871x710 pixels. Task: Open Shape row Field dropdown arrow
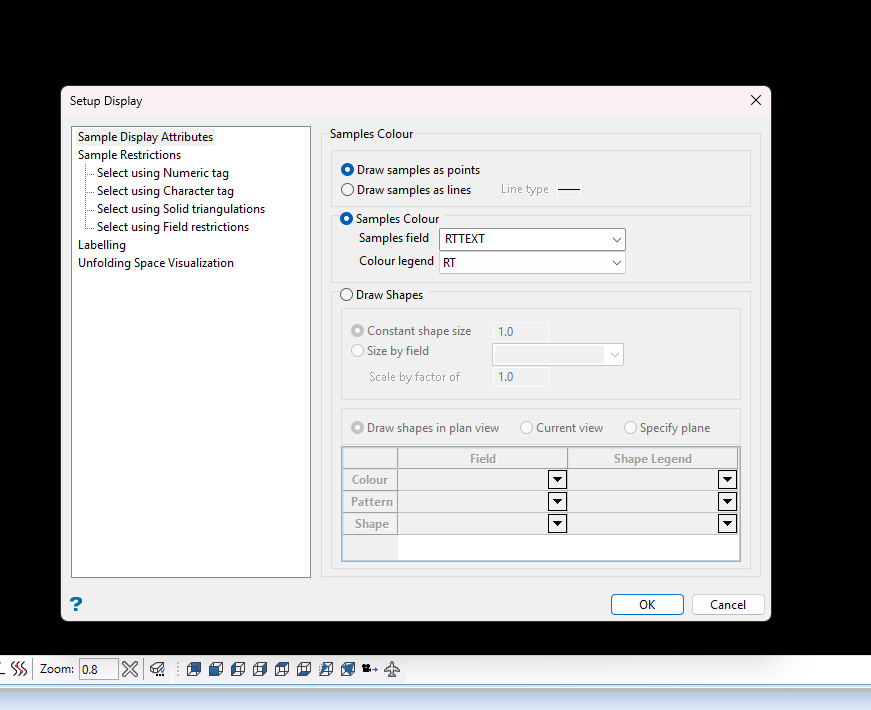[557, 523]
